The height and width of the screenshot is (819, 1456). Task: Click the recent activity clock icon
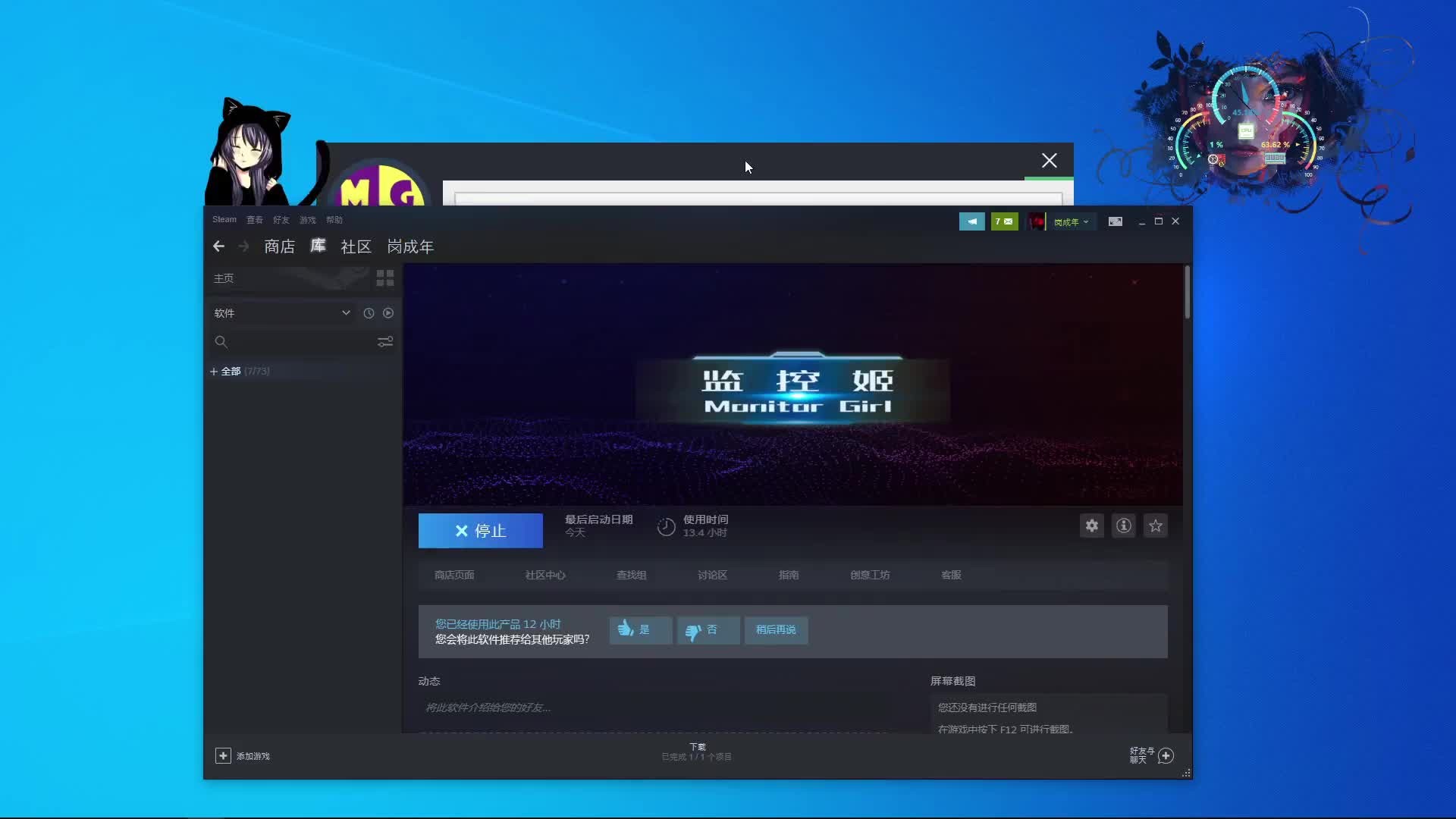(369, 313)
